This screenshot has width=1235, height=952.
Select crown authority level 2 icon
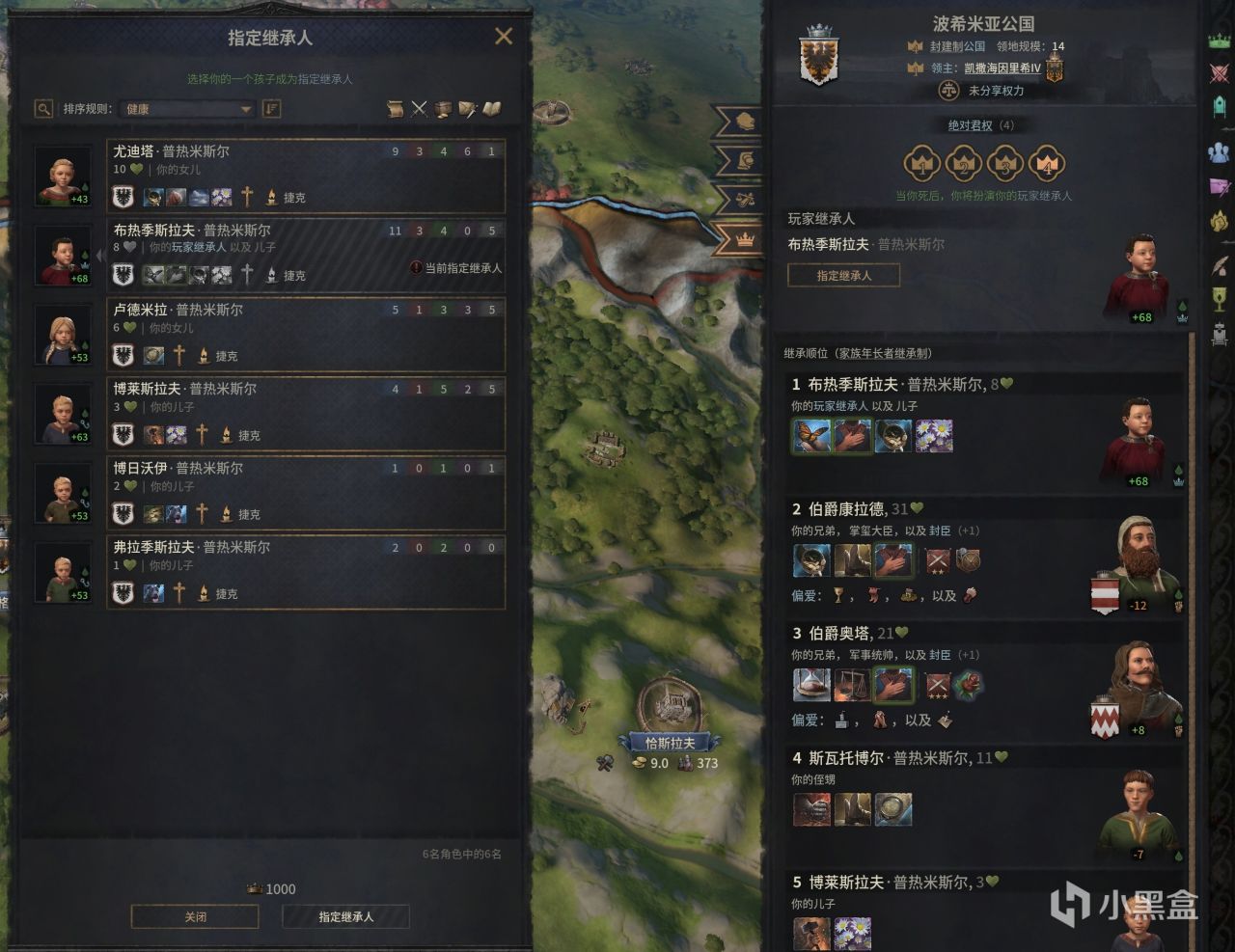coord(964,164)
